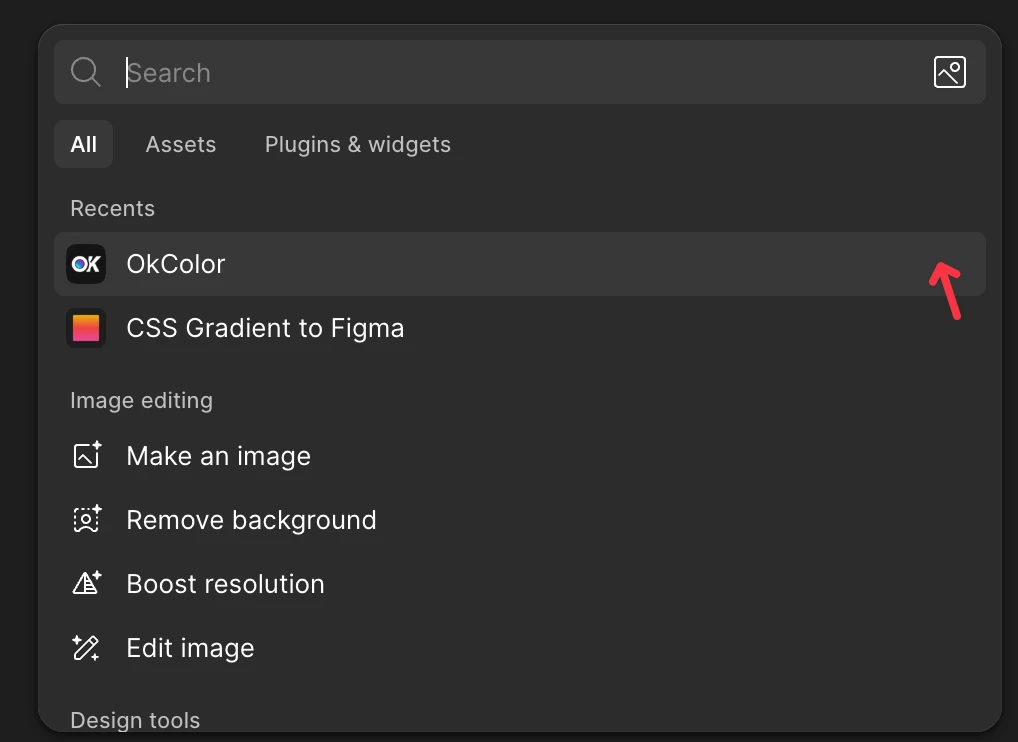Screen dimensions: 1018x742
Task: Click the Make an image sparkle icon
Action: click(x=87, y=456)
